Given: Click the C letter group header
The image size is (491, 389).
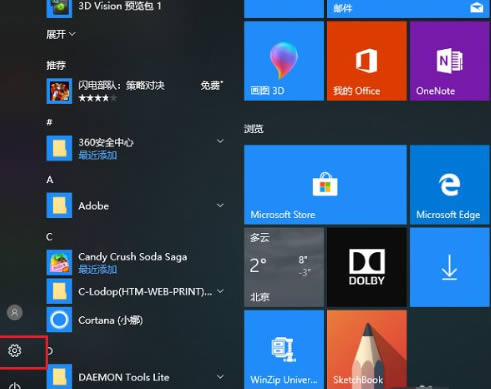Looking at the screenshot, I should [x=49, y=237].
